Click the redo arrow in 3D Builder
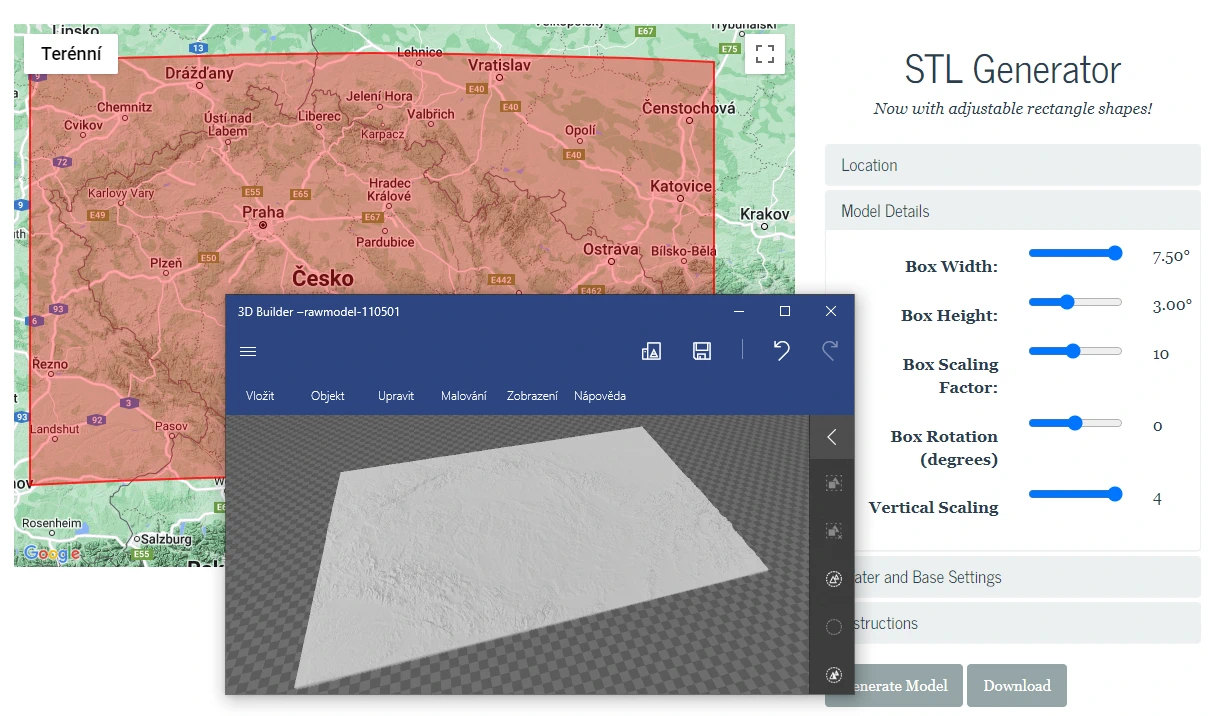The height and width of the screenshot is (716, 1211). 830,350
